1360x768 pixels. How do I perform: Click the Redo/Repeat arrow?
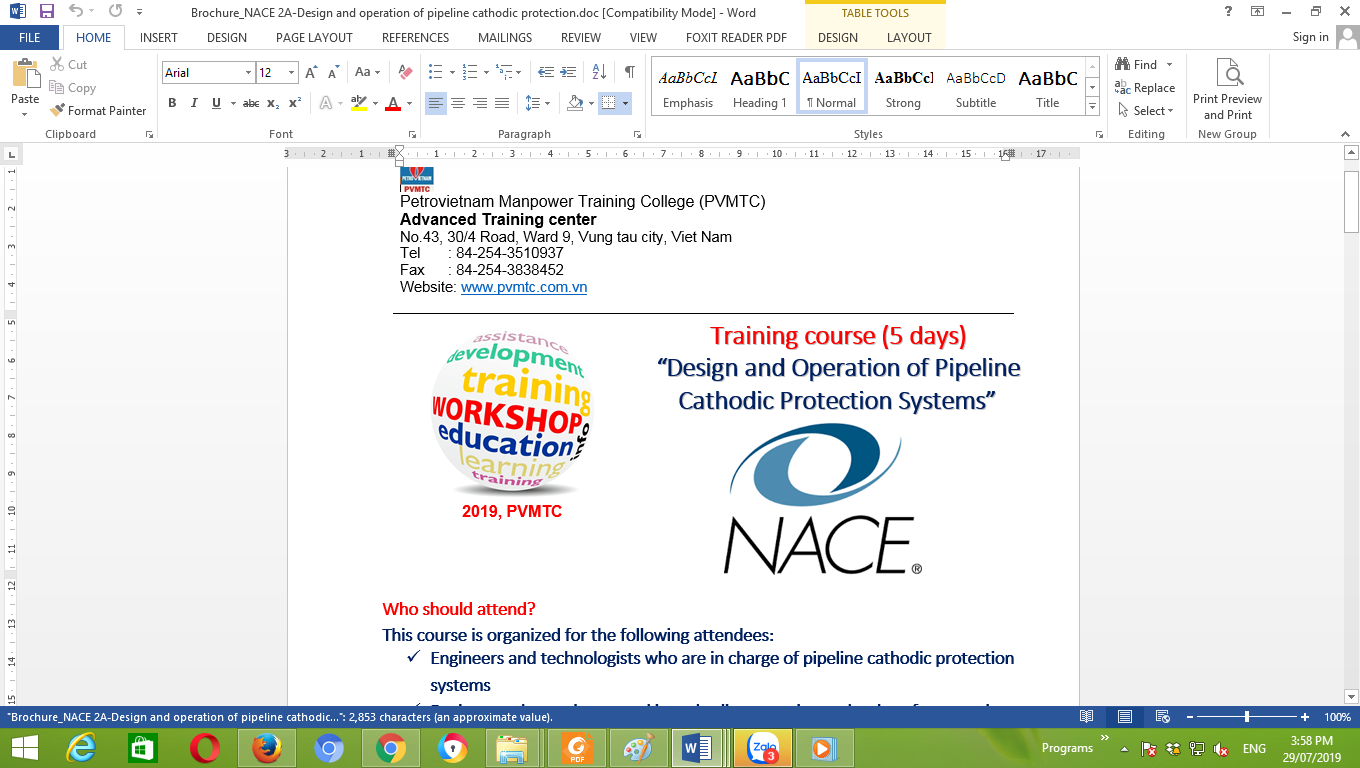tap(114, 13)
